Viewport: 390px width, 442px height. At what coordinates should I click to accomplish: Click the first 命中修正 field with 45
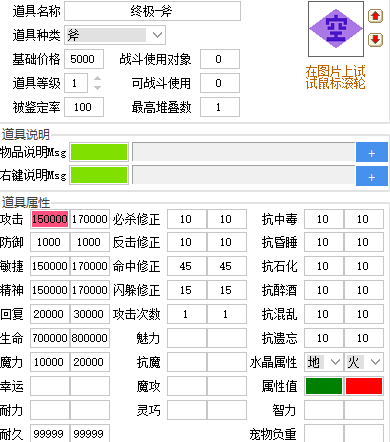[187, 266]
